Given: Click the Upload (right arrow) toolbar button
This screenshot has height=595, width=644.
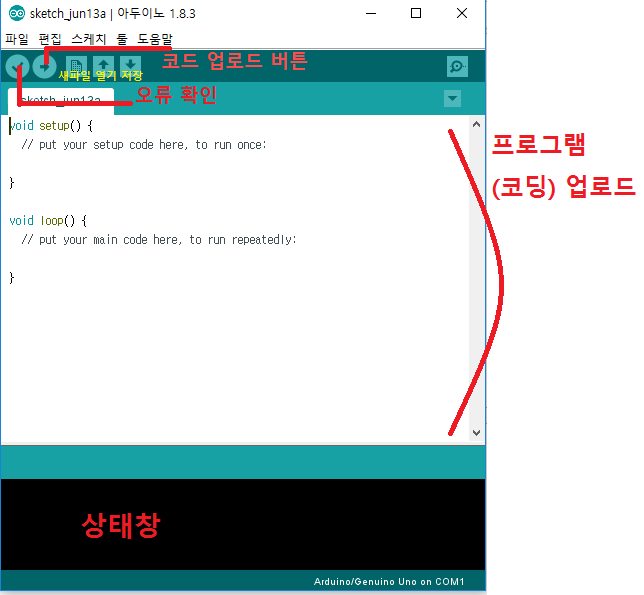Looking at the screenshot, I should pyautogui.click(x=44, y=66).
